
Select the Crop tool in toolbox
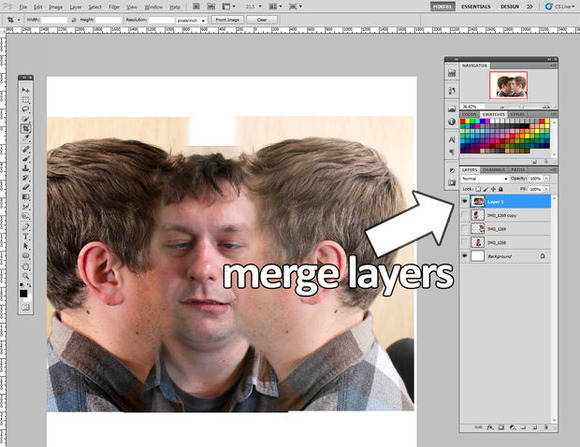click(x=26, y=128)
